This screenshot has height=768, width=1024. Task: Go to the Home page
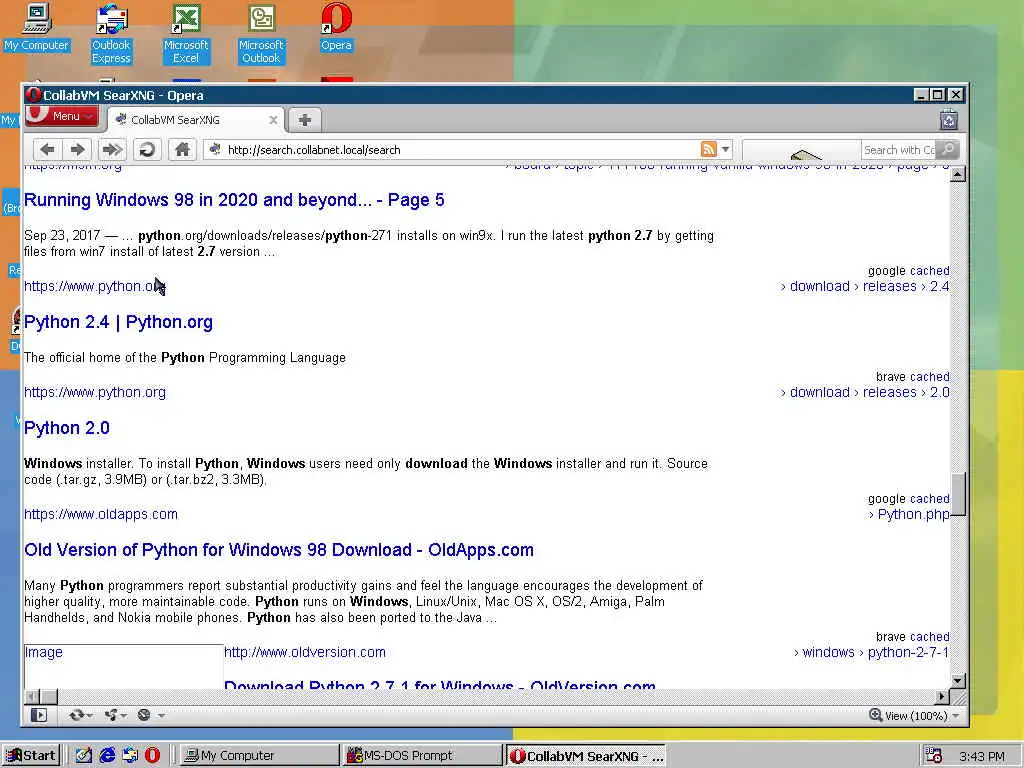(182, 150)
